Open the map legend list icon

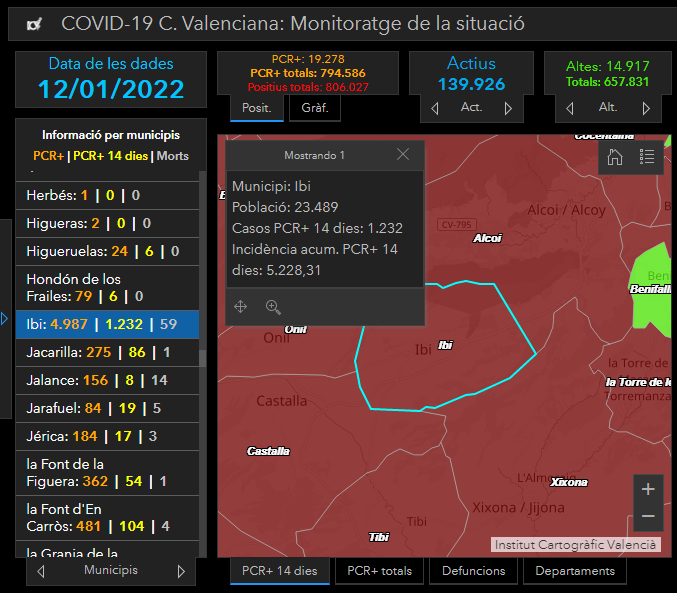(x=647, y=157)
